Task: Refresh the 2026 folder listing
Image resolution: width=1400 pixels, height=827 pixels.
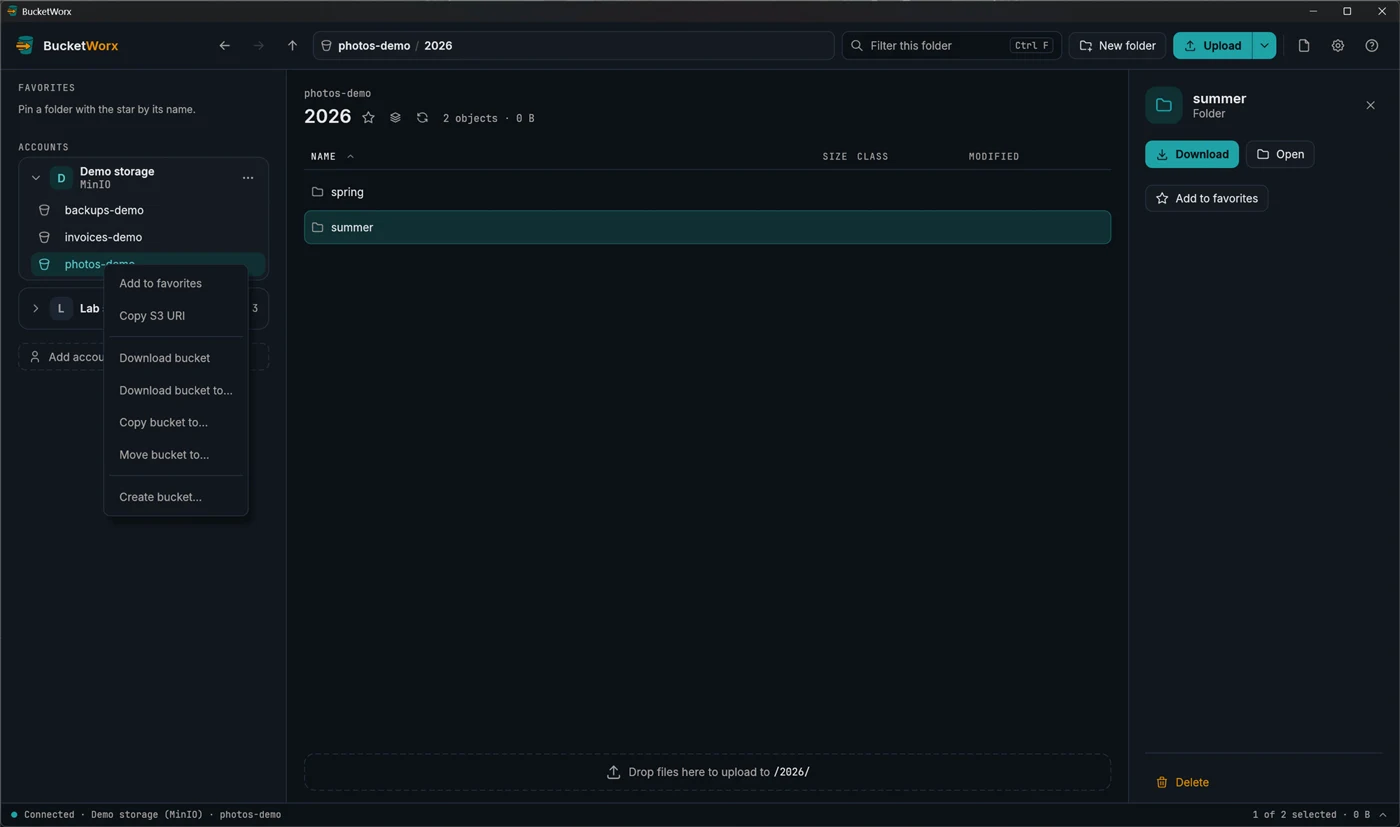Action: (x=422, y=118)
